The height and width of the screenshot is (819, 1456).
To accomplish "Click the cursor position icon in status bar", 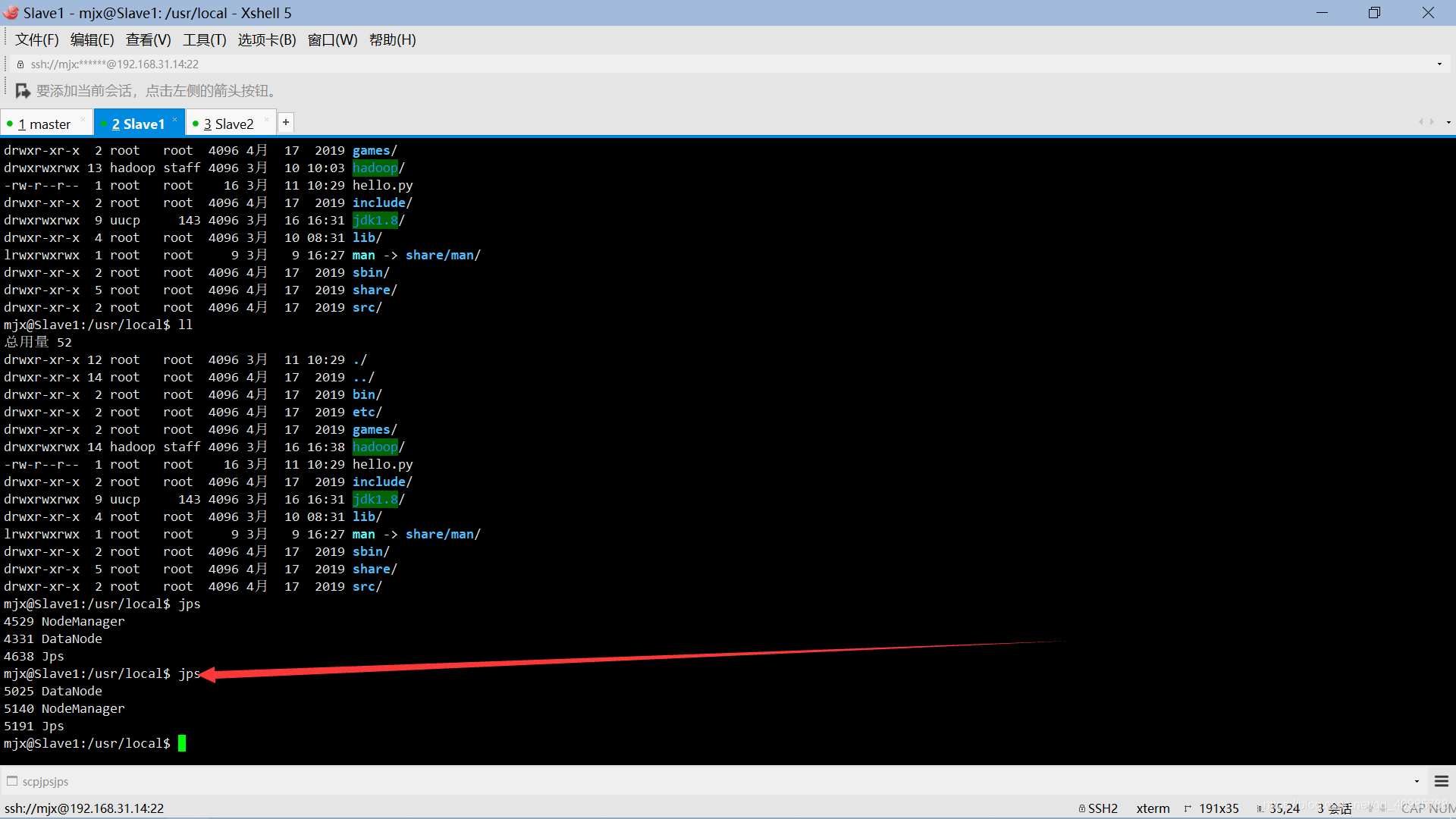I will tap(1260, 808).
